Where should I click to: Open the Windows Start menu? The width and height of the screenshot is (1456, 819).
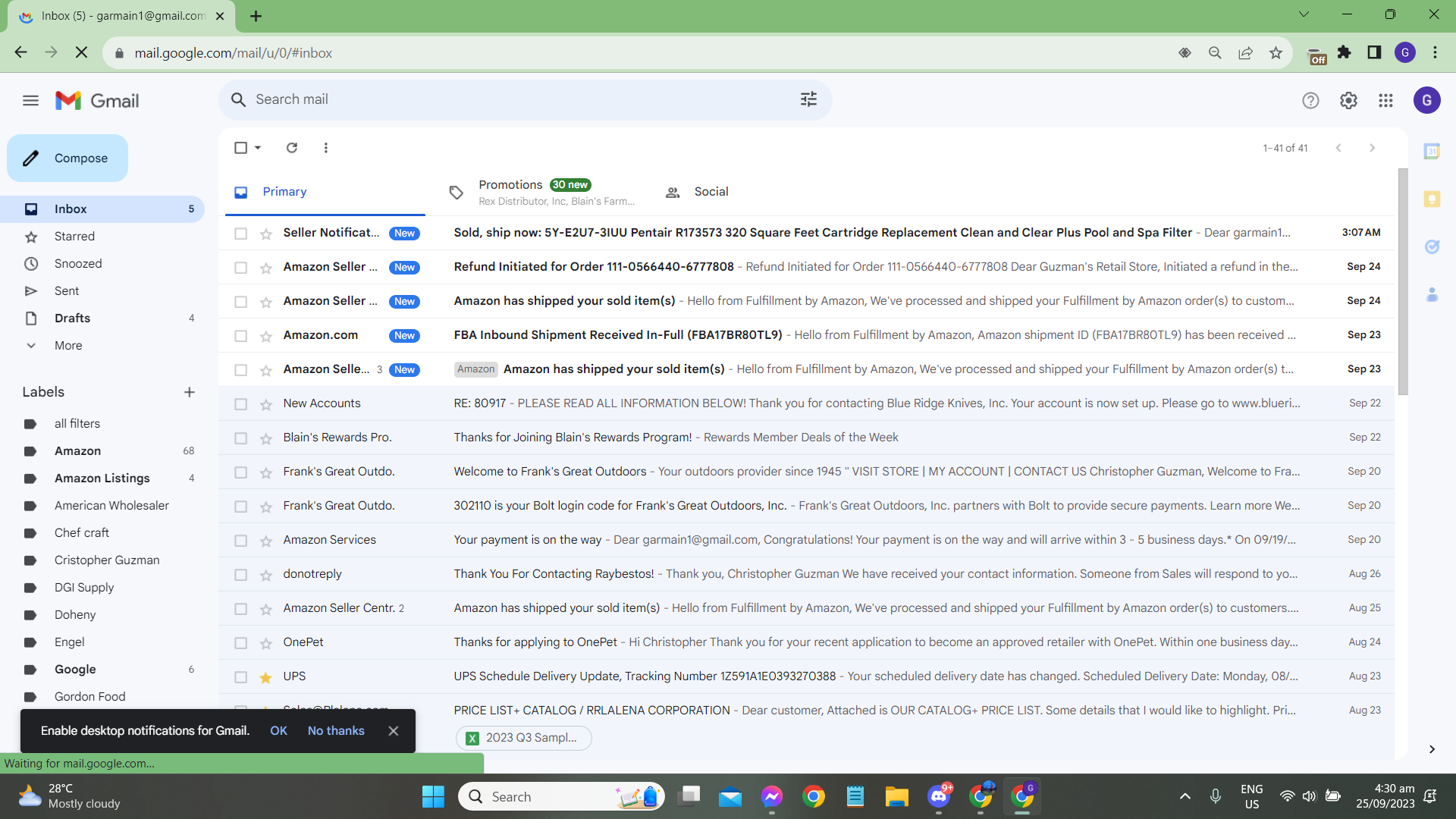(x=433, y=797)
